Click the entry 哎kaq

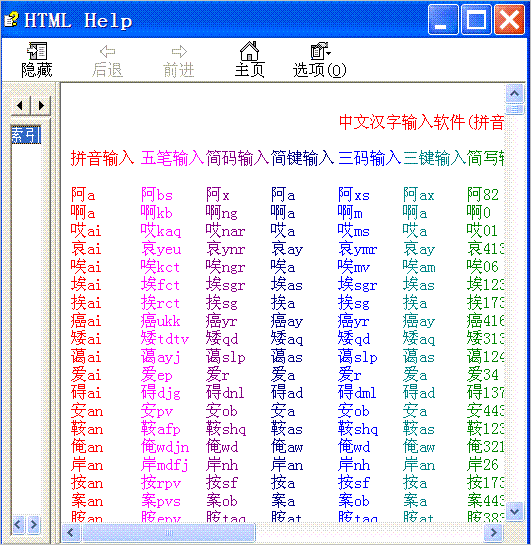tap(161, 231)
